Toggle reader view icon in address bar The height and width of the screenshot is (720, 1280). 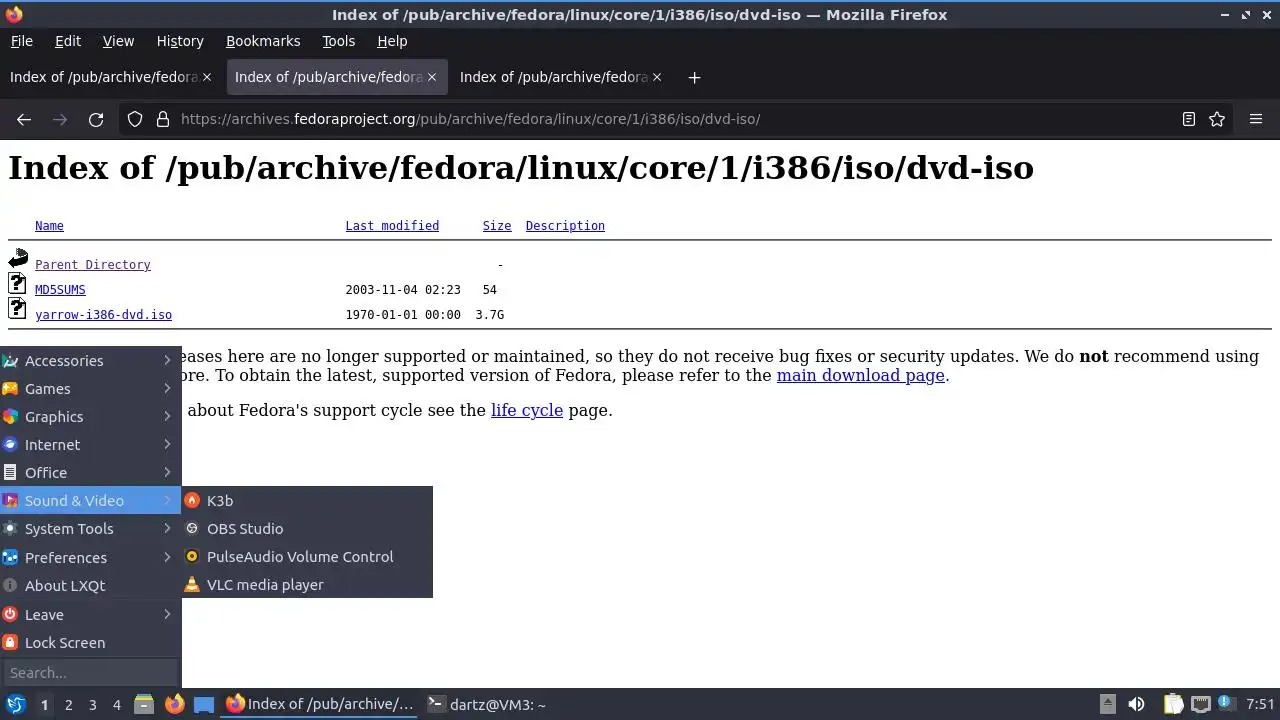(1189, 119)
